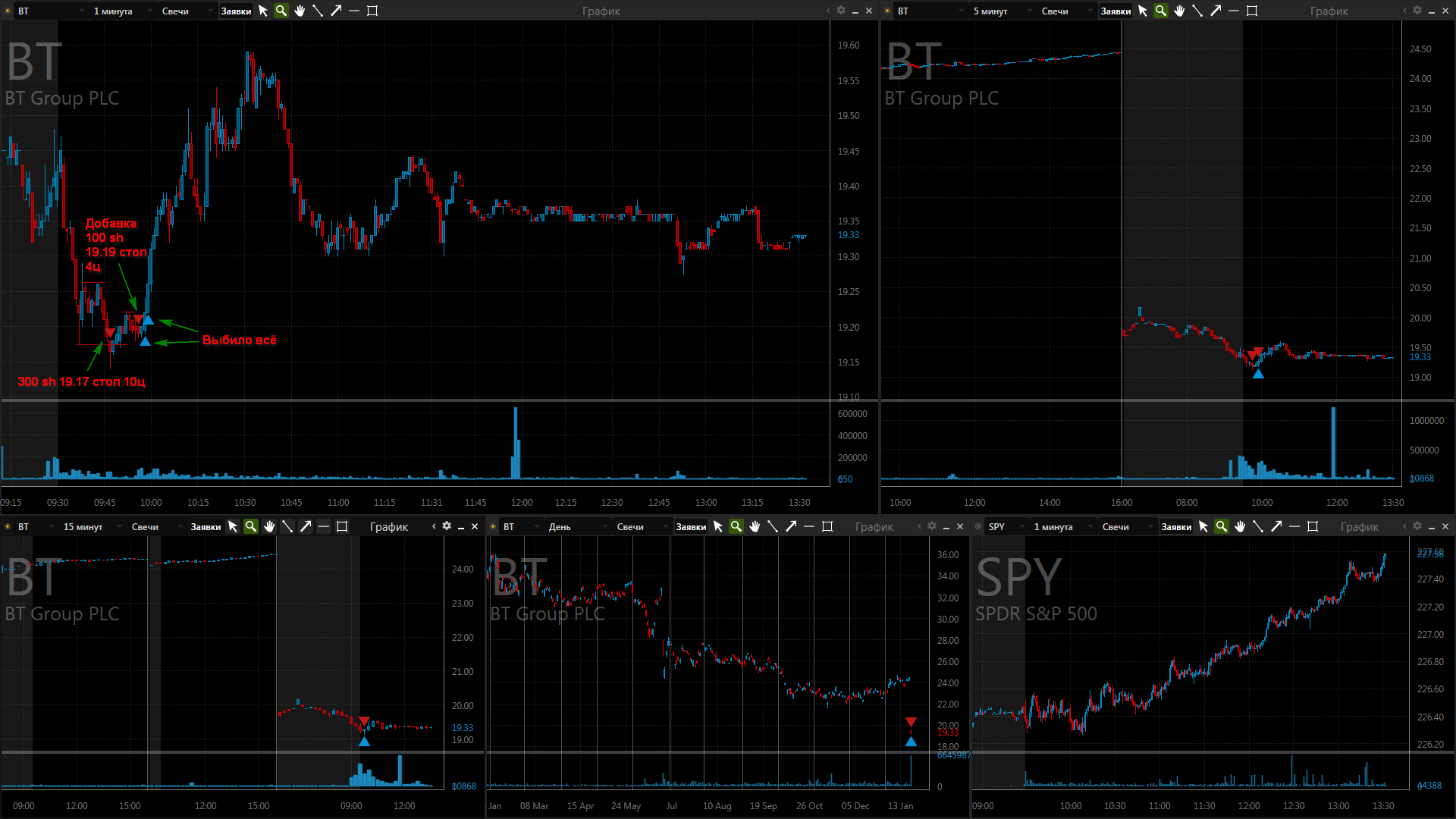Open the '15 минут' timeframe dropdown
The width and height of the screenshot is (1456, 819).
click(x=91, y=526)
